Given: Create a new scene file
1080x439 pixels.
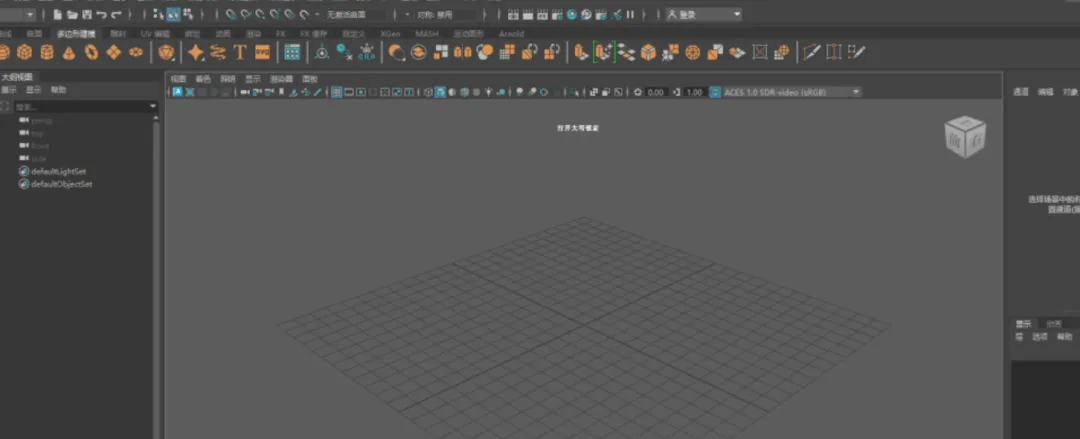Looking at the screenshot, I should point(58,14).
